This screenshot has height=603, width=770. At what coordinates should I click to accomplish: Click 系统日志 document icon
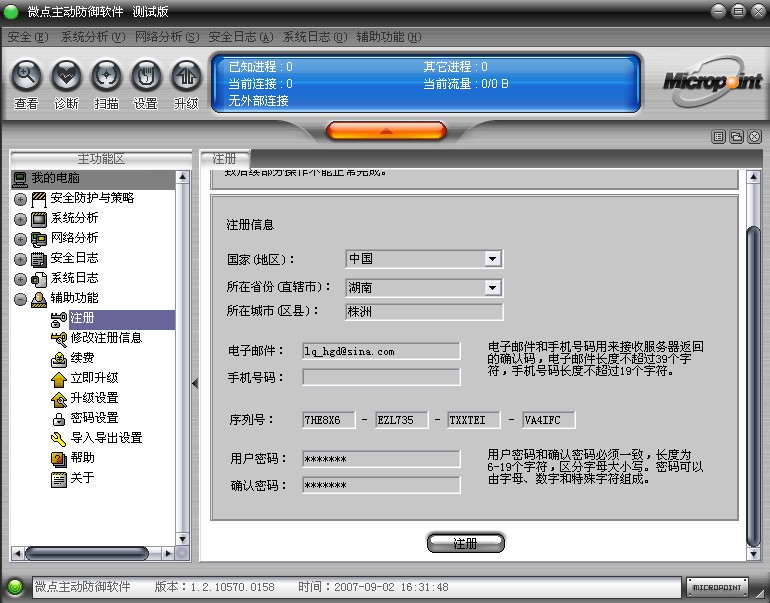tap(39, 279)
